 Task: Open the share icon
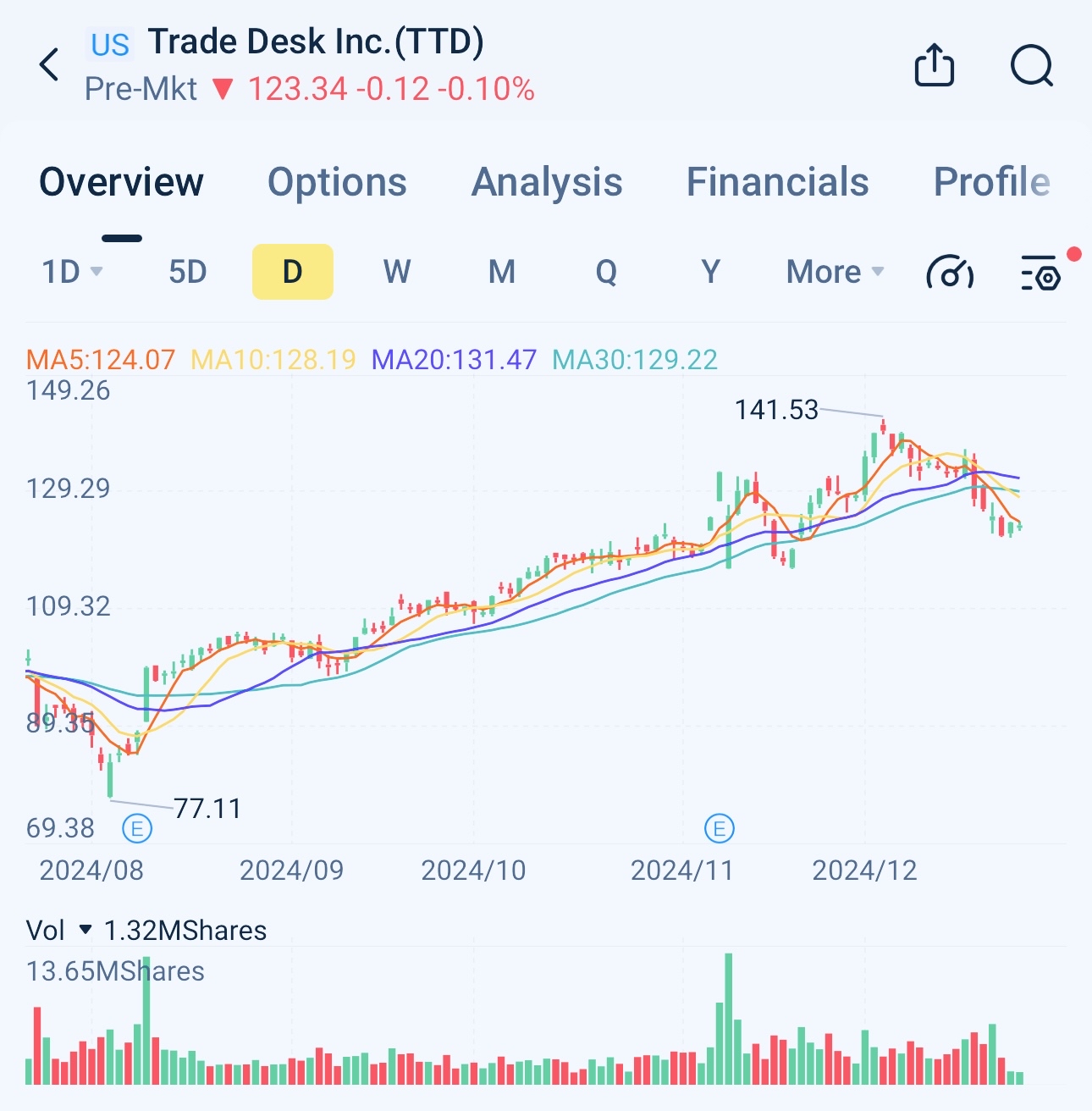(935, 65)
